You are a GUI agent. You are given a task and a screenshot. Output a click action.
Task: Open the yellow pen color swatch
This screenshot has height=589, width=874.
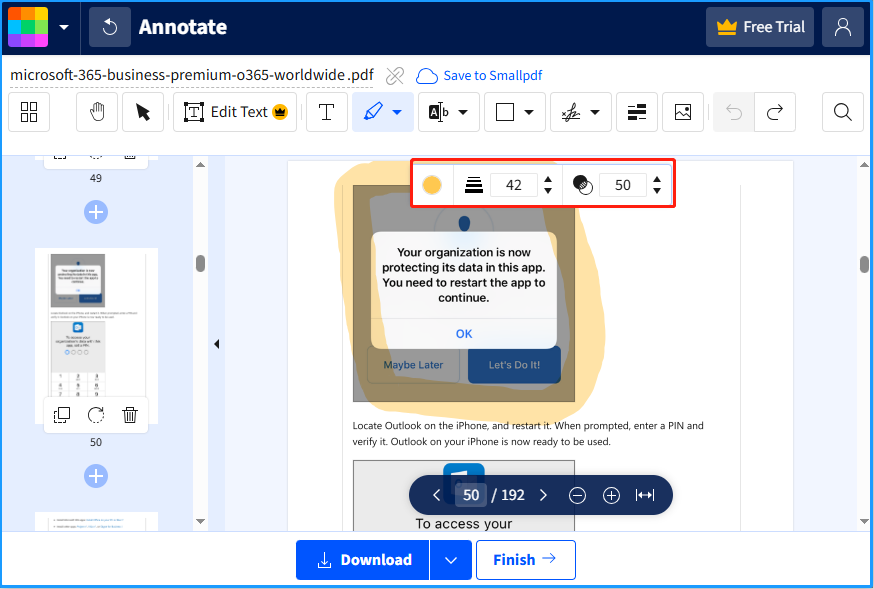coord(432,184)
